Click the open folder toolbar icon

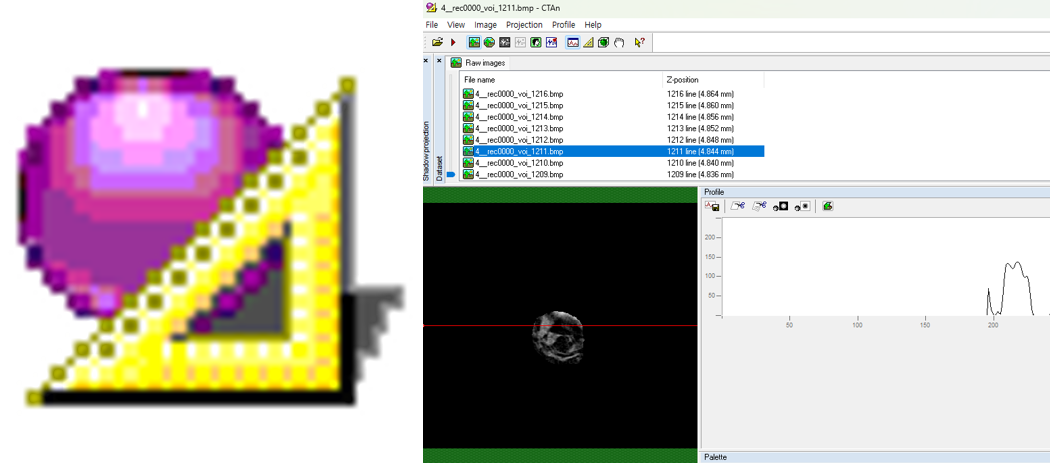click(x=437, y=42)
